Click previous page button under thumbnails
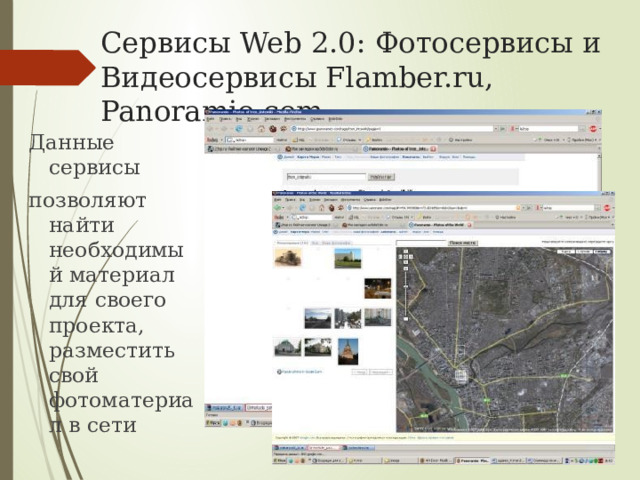 click(360, 372)
